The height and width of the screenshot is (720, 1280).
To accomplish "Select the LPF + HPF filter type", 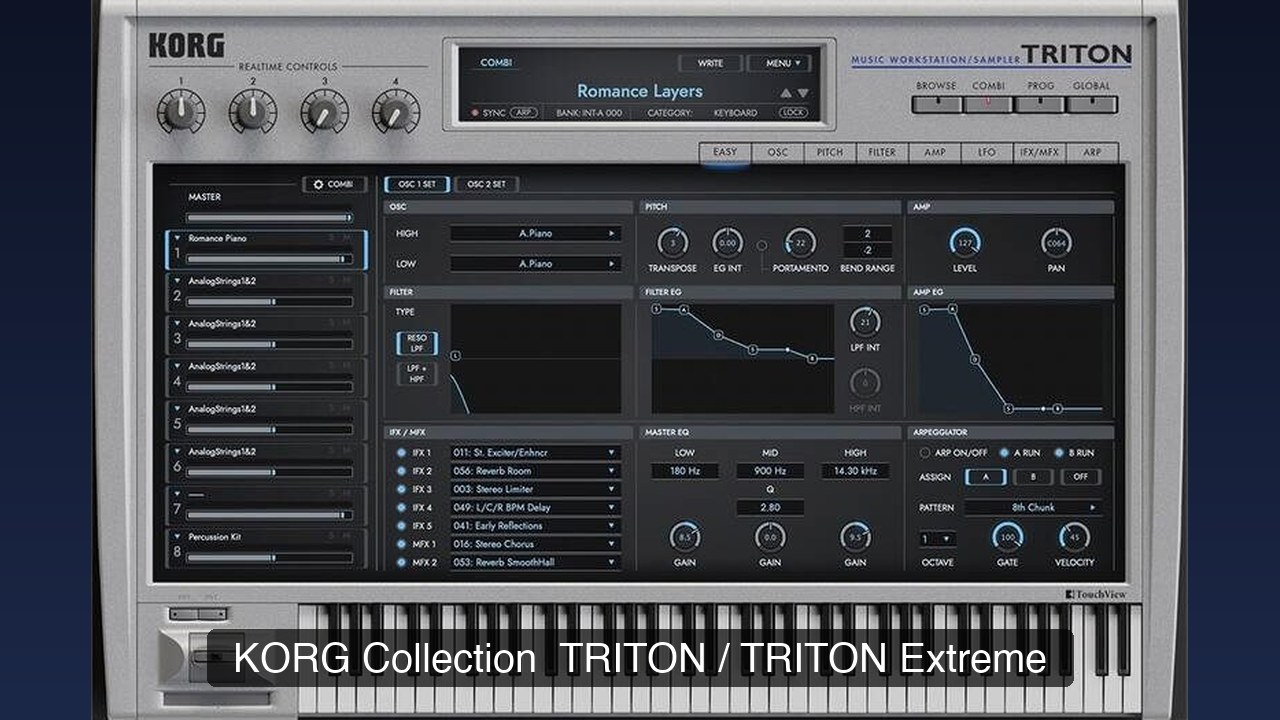I will coord(417,374).
